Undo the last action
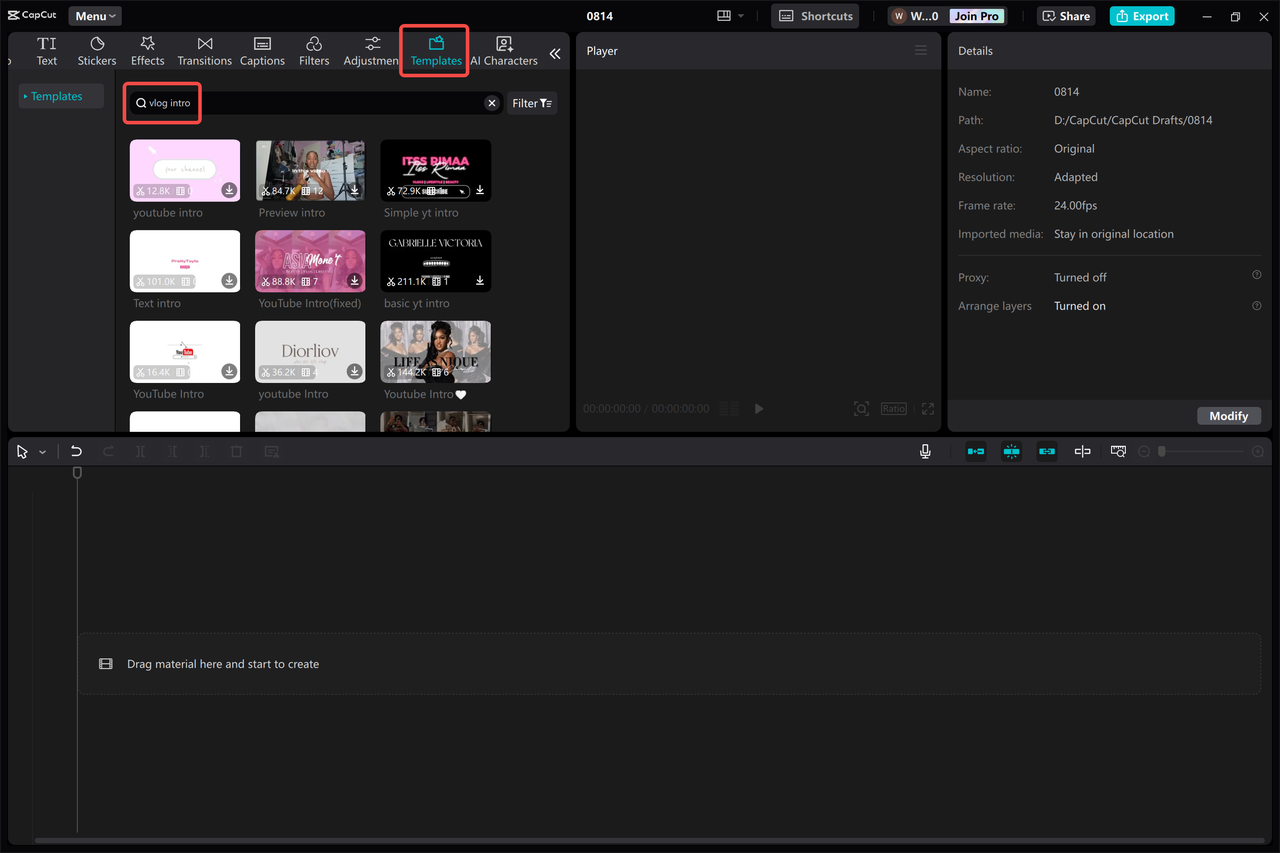Image resolution: width=1280 pixels, height=853 pixels. (76, 452)
